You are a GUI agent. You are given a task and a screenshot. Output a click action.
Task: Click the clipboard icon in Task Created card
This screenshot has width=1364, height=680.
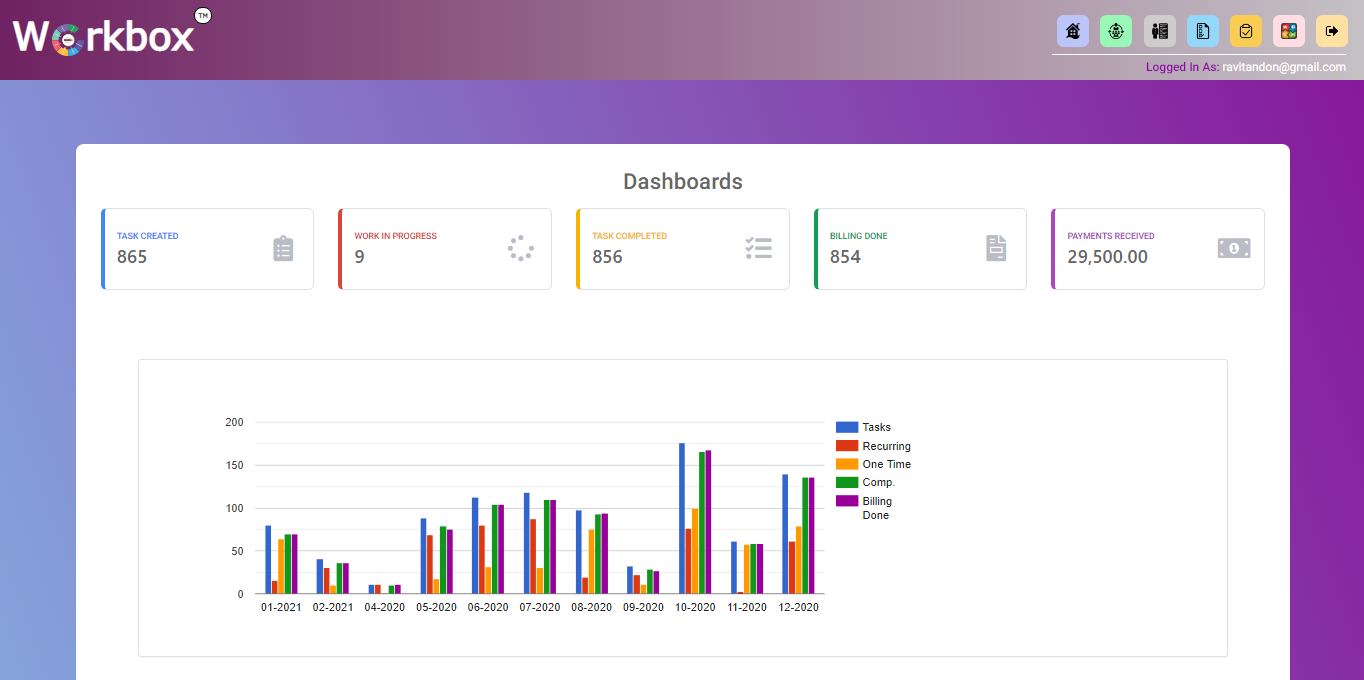click(x=283, y=249)
